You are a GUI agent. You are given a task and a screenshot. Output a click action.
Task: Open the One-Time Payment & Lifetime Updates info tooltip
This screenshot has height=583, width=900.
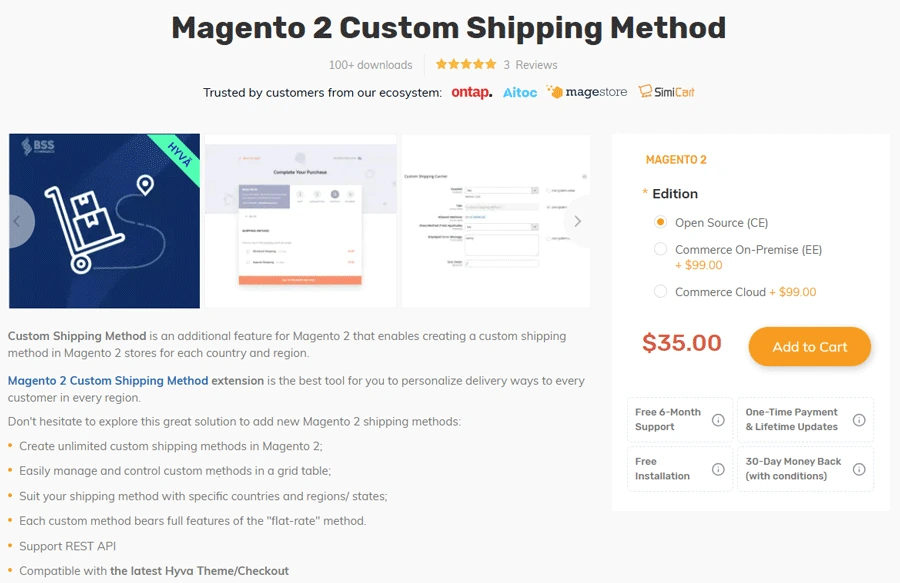[x=859, y=419]
